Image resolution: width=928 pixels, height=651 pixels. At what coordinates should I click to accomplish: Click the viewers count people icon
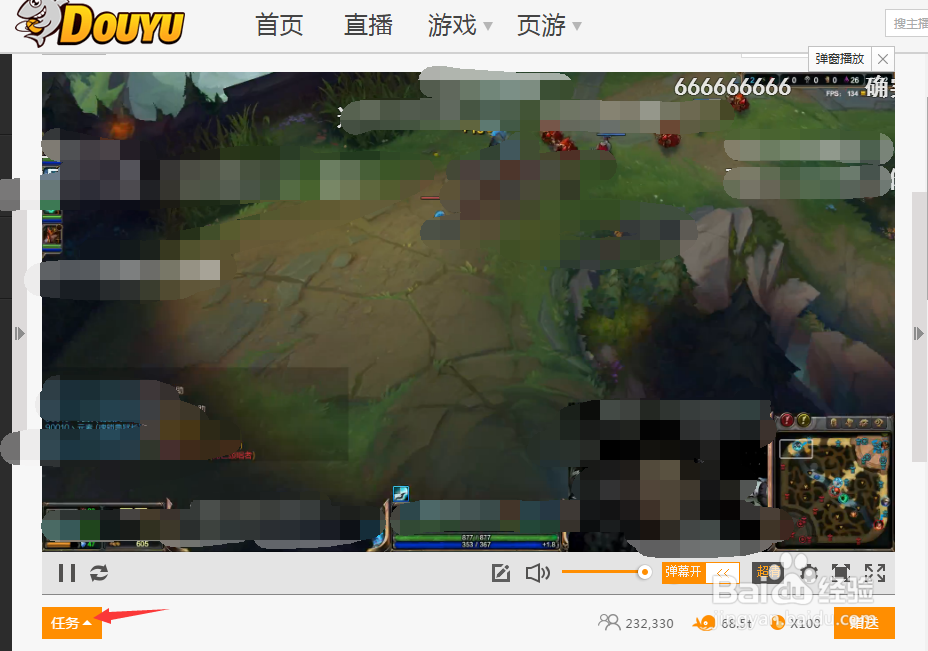pos(609,622)
